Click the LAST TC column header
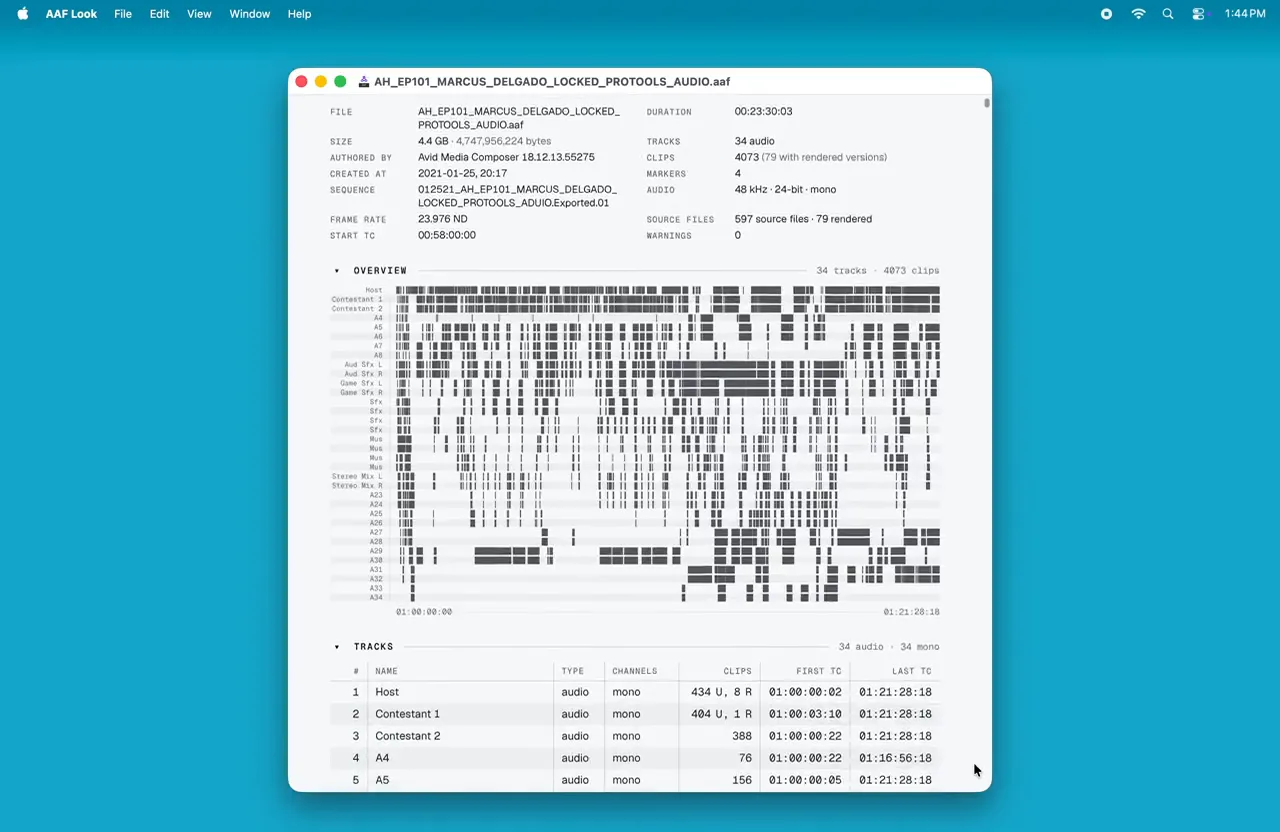The image size is (1280, 832). (x=911, y=671)
